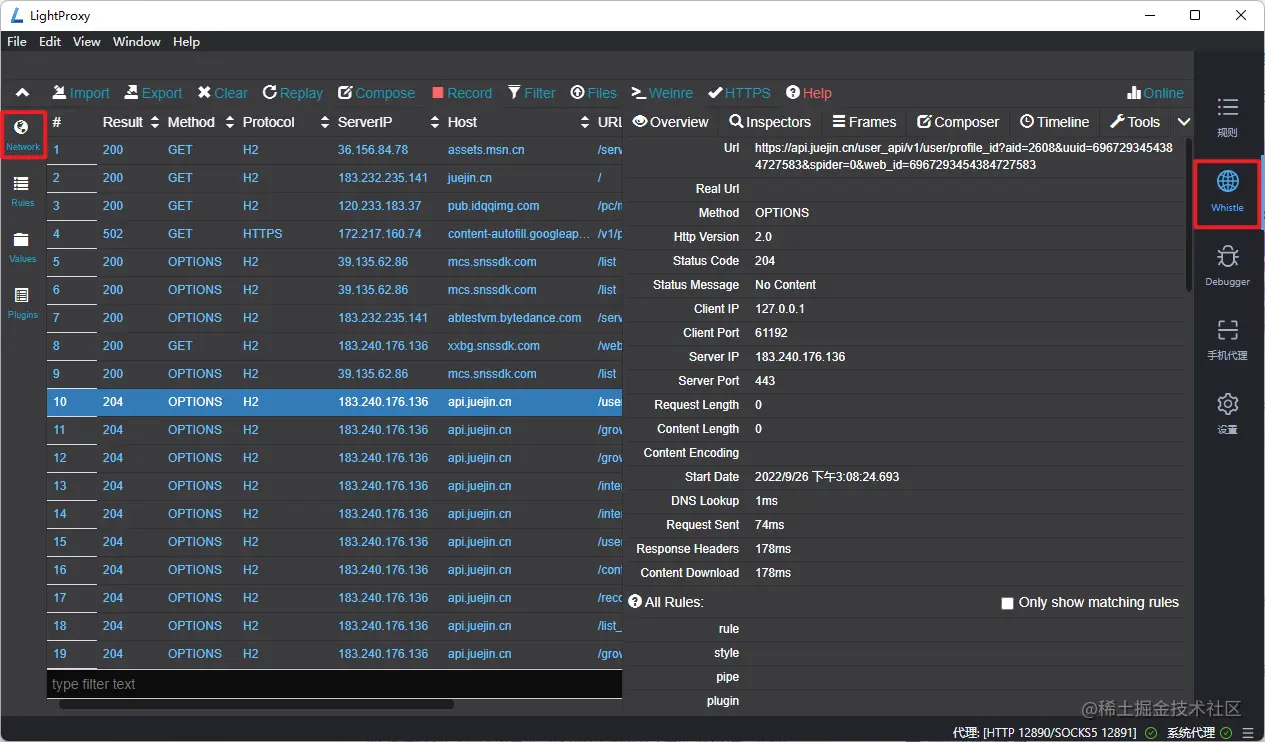Switch to the Composer tab

click(x=958, y=122)
